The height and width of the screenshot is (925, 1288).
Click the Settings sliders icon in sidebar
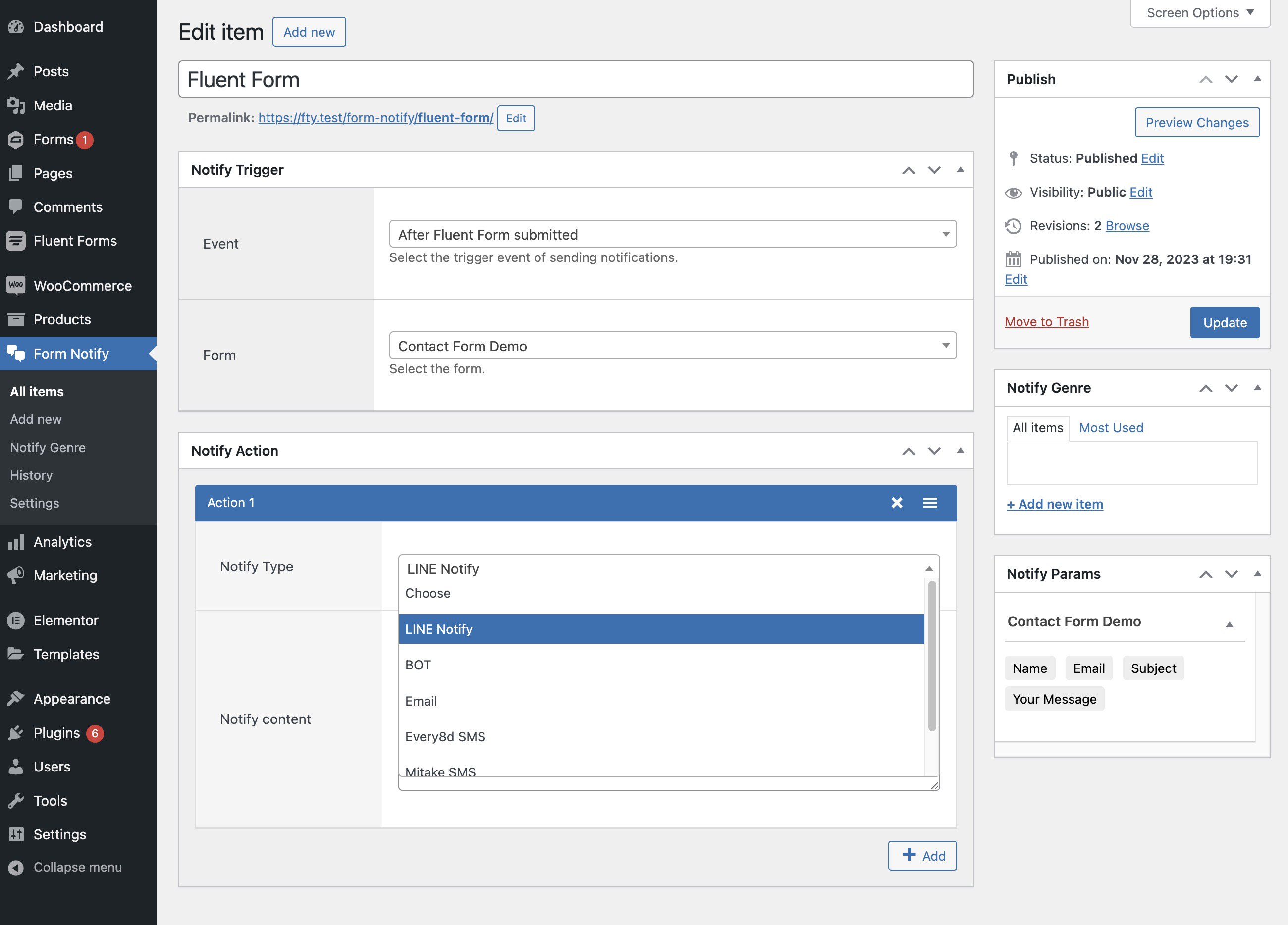tap(16, 834)
